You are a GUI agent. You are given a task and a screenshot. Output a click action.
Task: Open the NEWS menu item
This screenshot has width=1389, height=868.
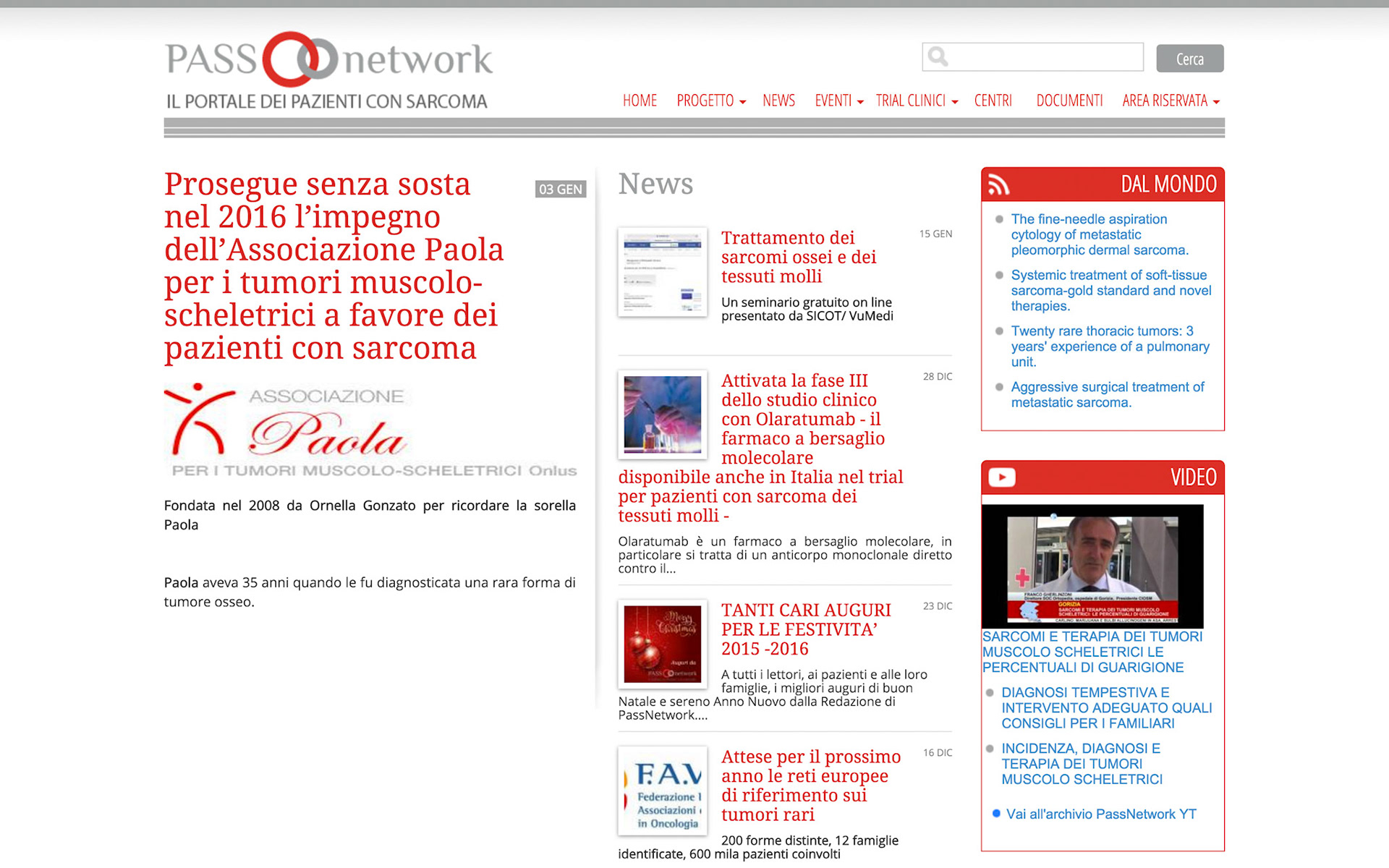(778, 101)
